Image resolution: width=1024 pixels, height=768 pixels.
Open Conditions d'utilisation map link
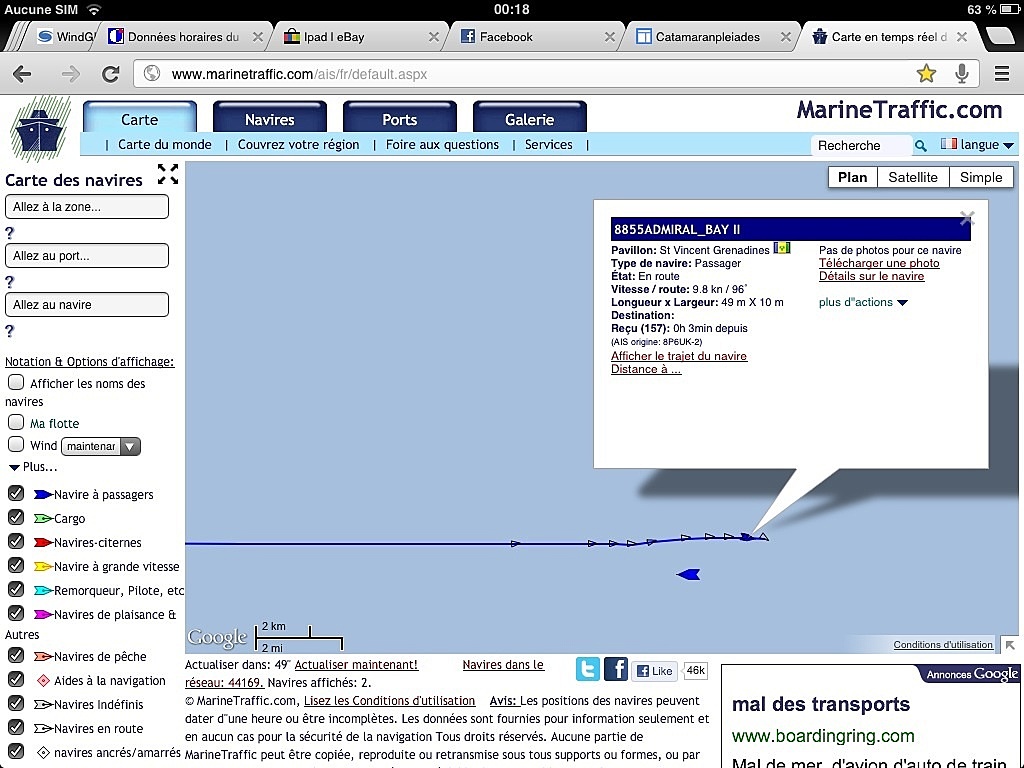[x=943, y=645]
